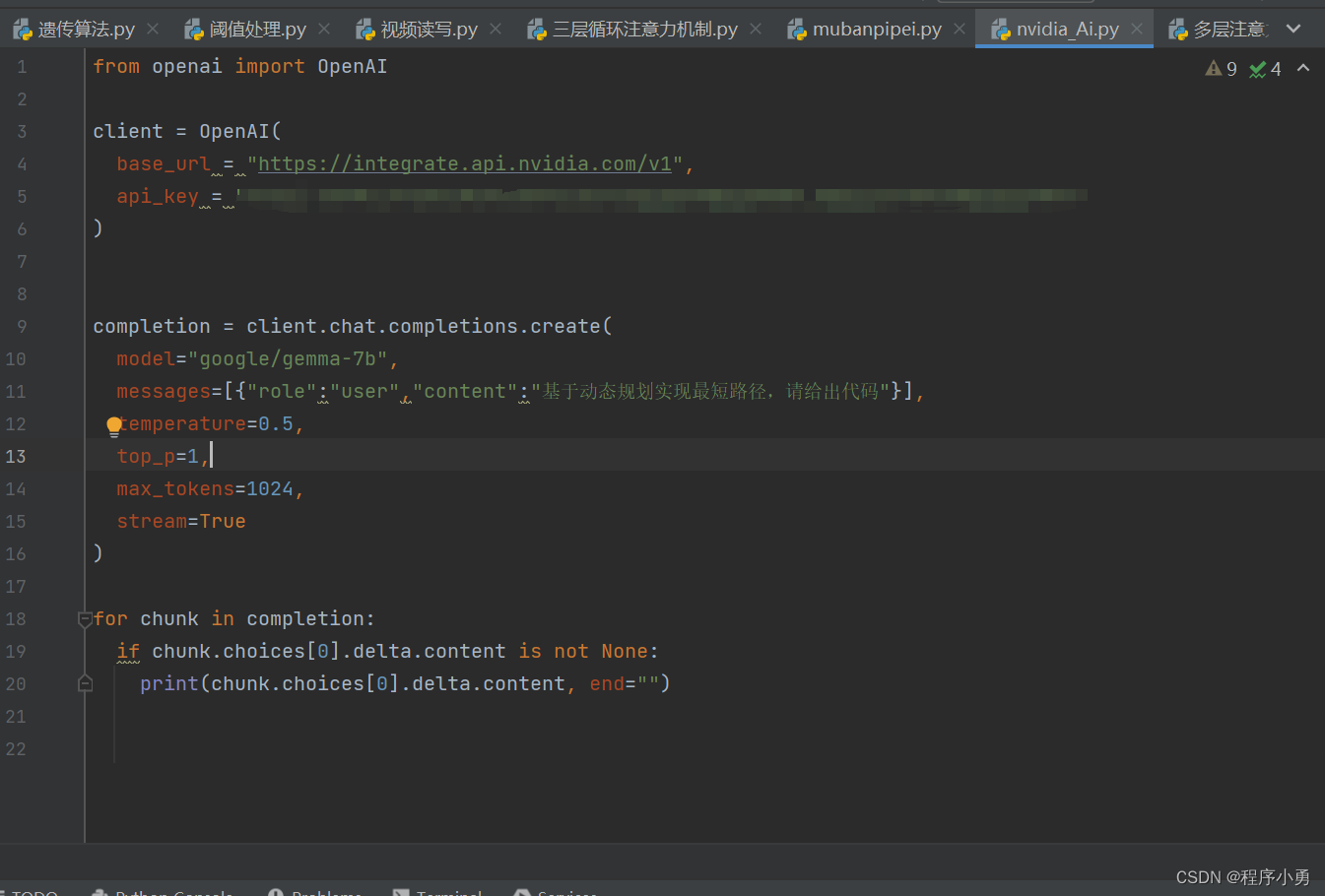
Task: Close the mubanpipei.py tab
Action: click(x=960, y=30)
